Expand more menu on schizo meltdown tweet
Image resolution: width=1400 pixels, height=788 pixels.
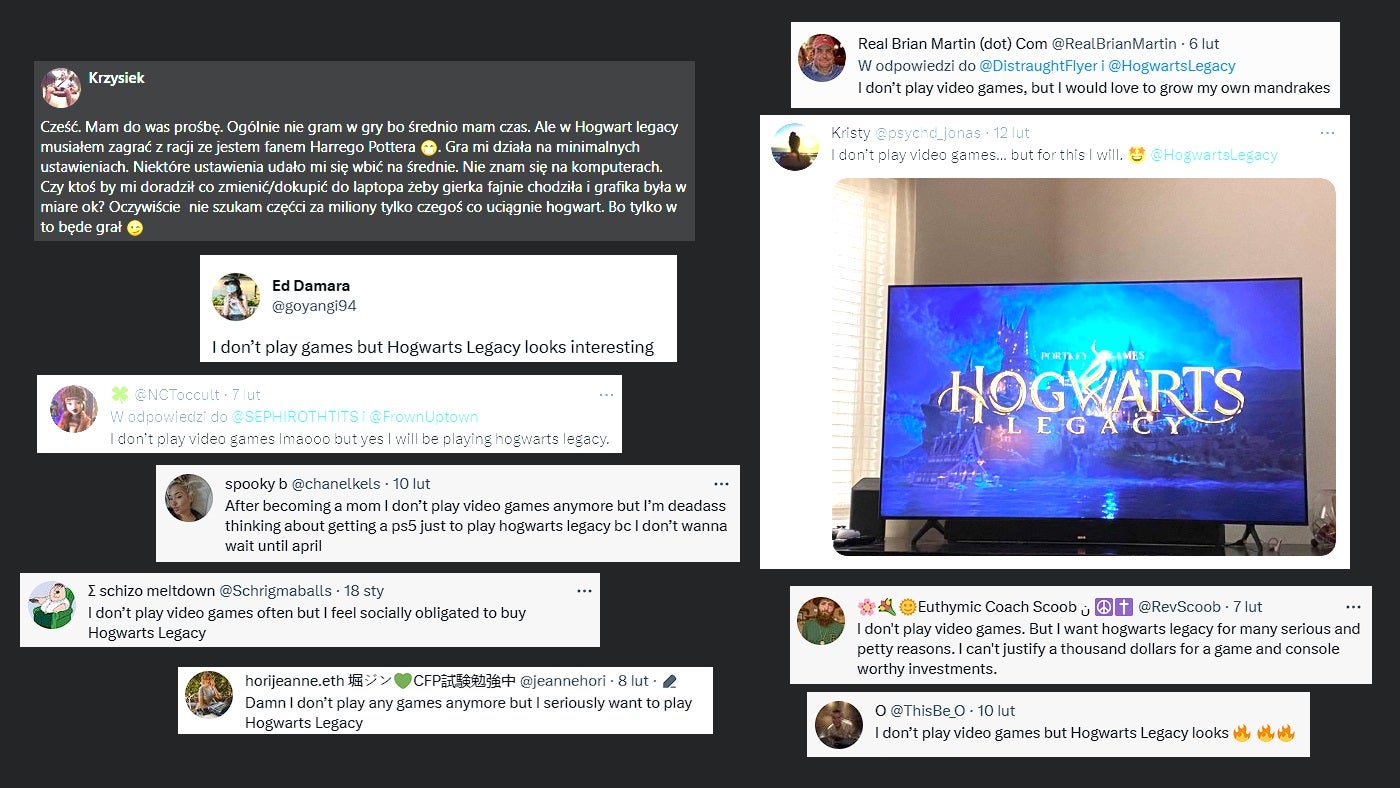pyautogui.click(x=585, y=591)
